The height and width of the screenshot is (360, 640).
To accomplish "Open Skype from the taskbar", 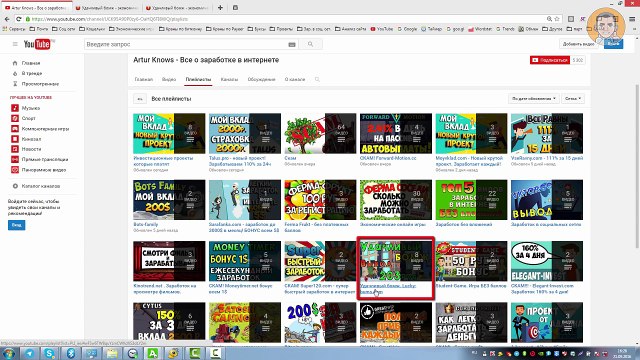I will pos(50,353).
